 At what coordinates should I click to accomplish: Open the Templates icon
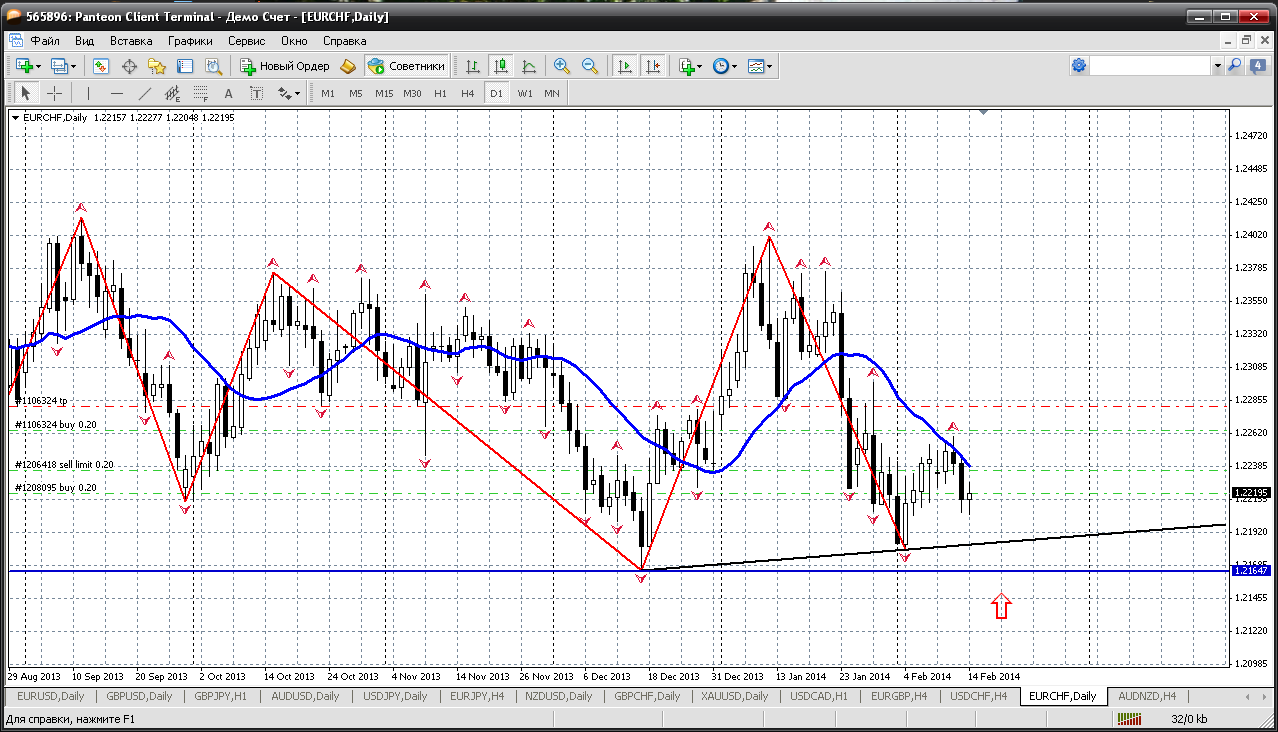(x=756, y=66)
